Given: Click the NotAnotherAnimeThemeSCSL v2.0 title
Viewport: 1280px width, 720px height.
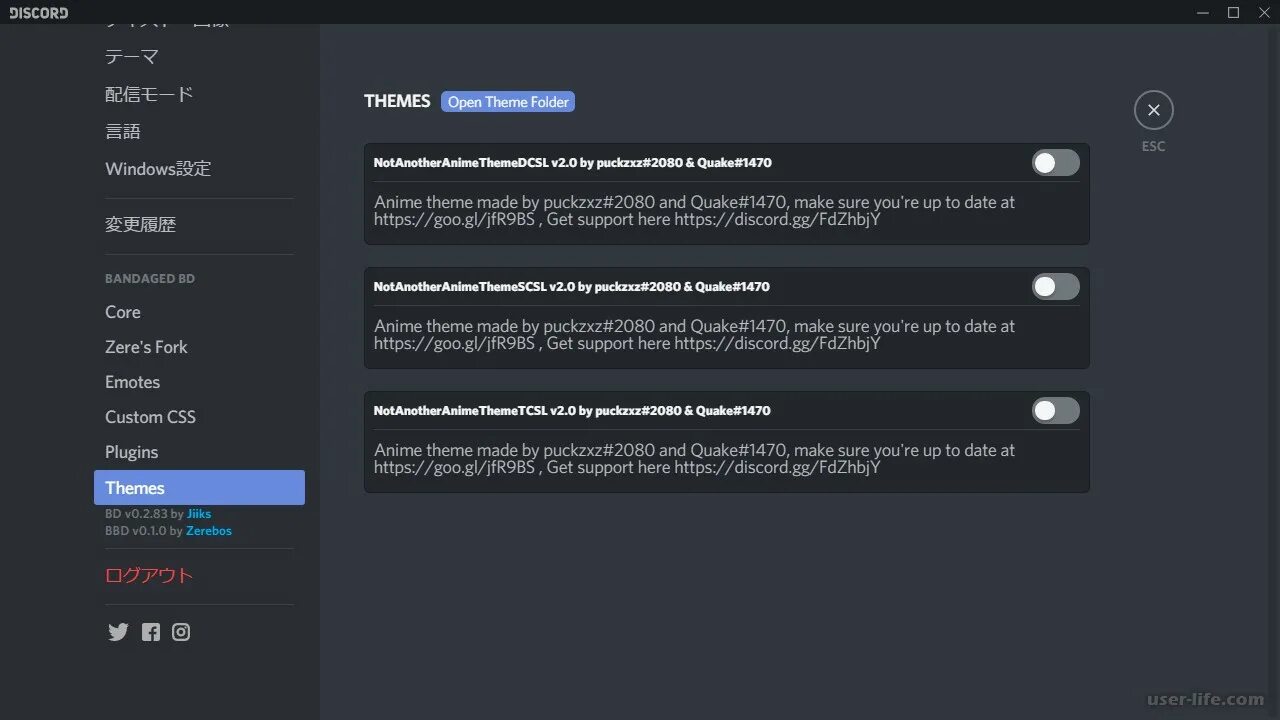Looking at the screenshot, I should pos(571,287).
